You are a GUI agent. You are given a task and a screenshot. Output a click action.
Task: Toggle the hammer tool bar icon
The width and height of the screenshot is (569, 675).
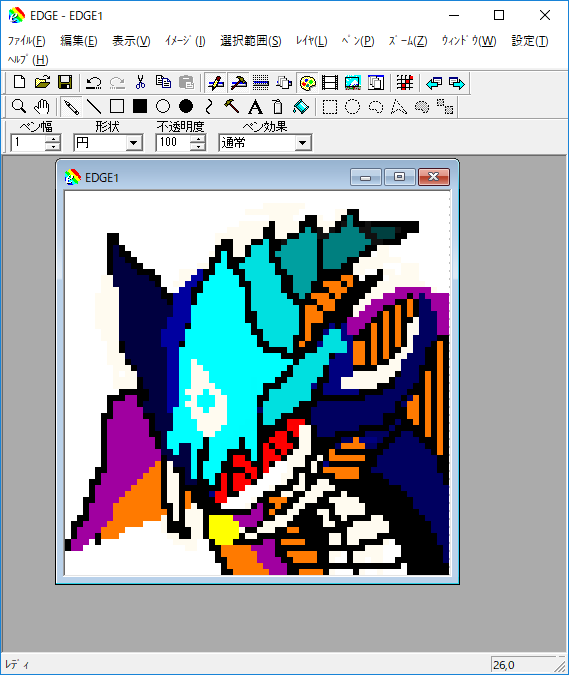click(238, 82)
